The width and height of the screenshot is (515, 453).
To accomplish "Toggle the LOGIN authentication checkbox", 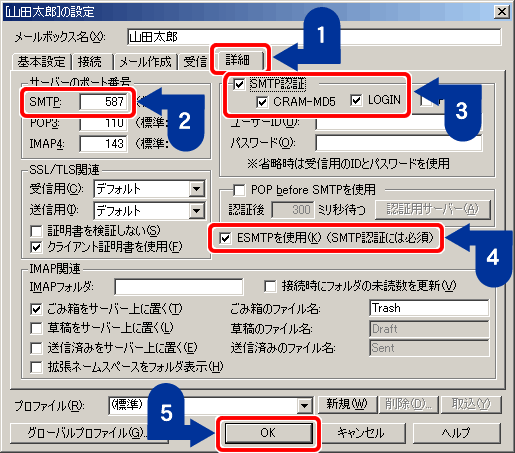I will coord(356,100).
